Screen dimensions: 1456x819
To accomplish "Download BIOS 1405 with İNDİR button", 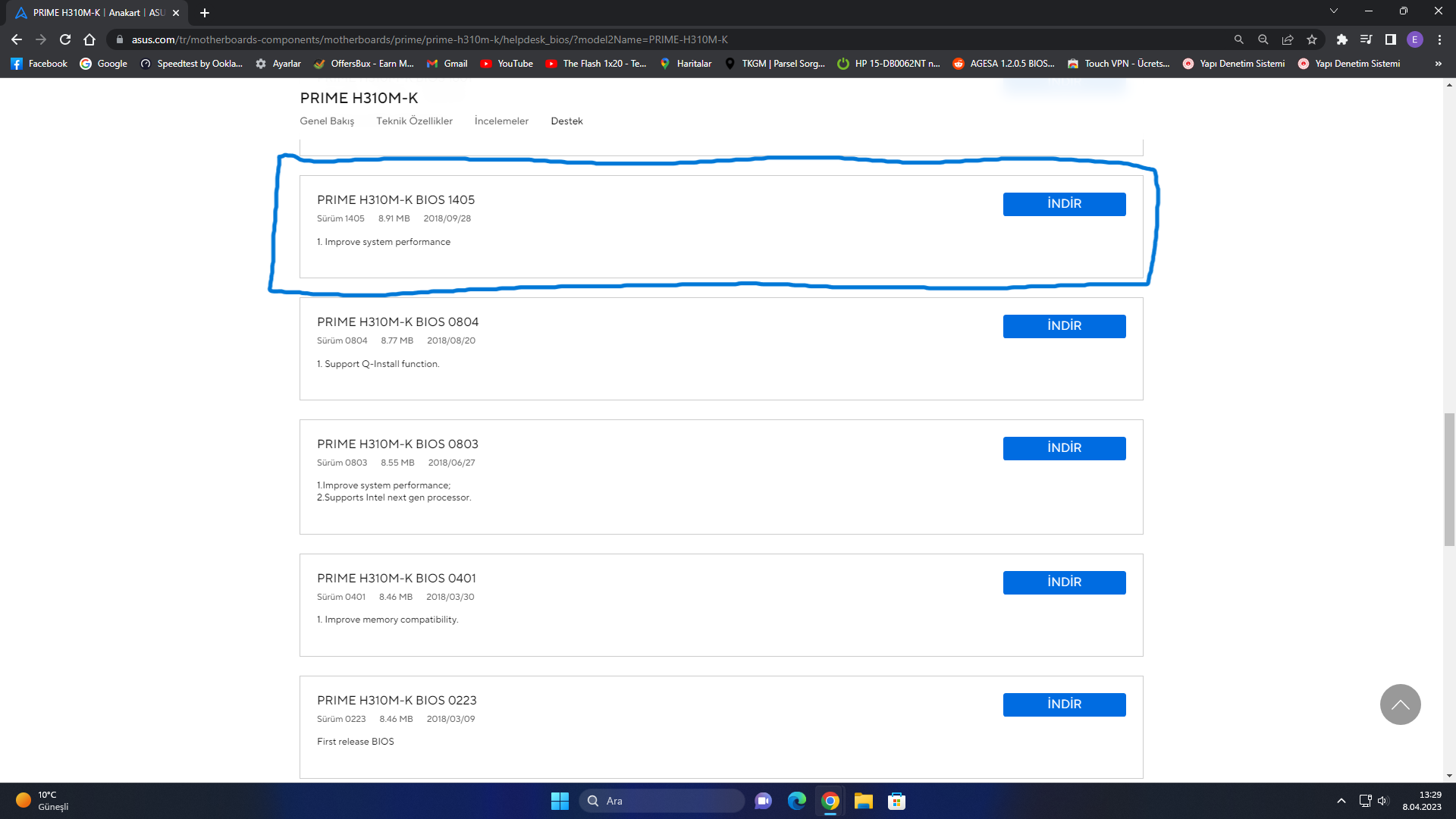I will click(1064, 204).
